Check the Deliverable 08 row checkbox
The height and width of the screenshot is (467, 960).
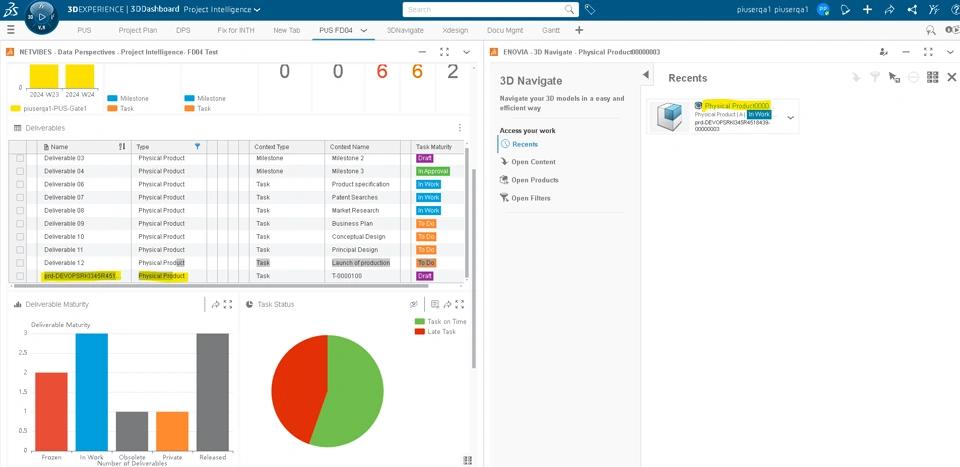coord(20,211)
